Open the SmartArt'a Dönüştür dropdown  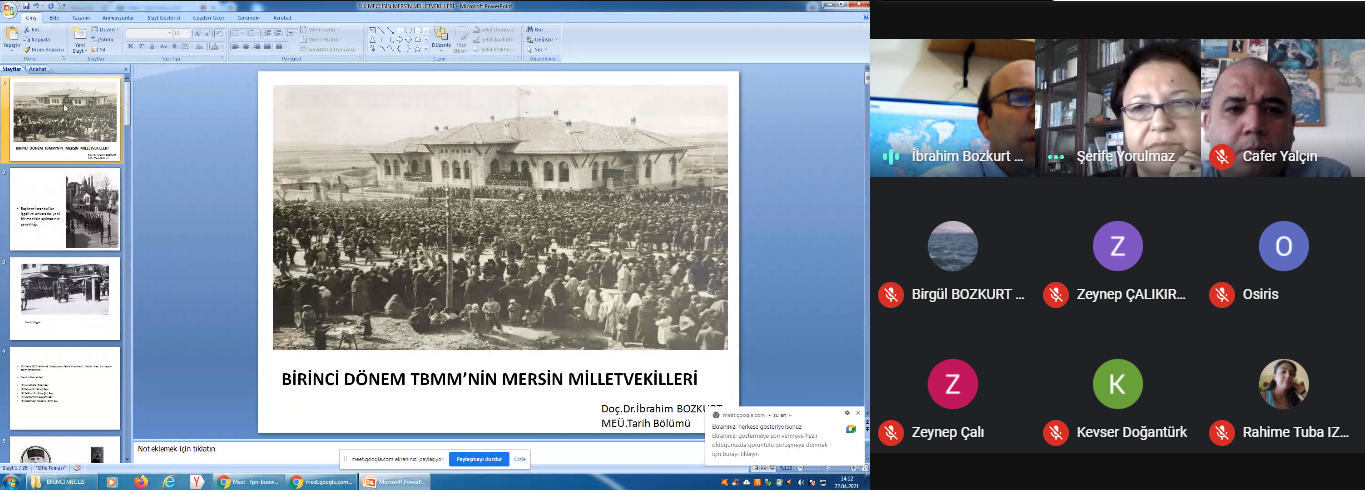click(x=332, y=48)
